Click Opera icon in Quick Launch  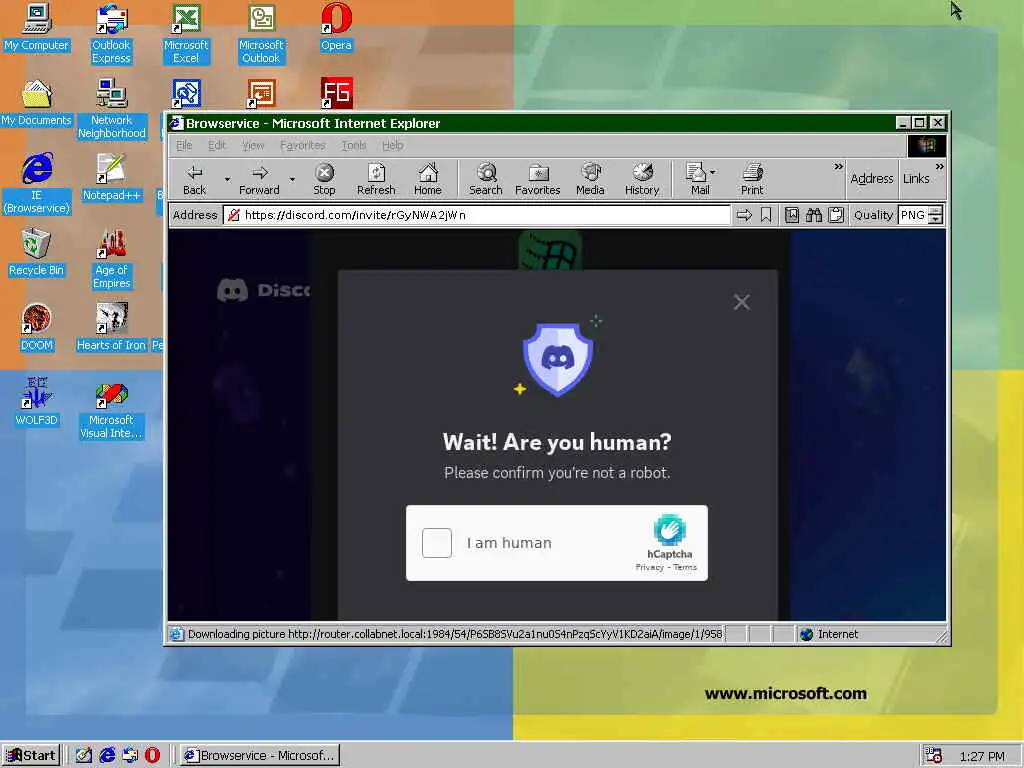pos(152,755)
